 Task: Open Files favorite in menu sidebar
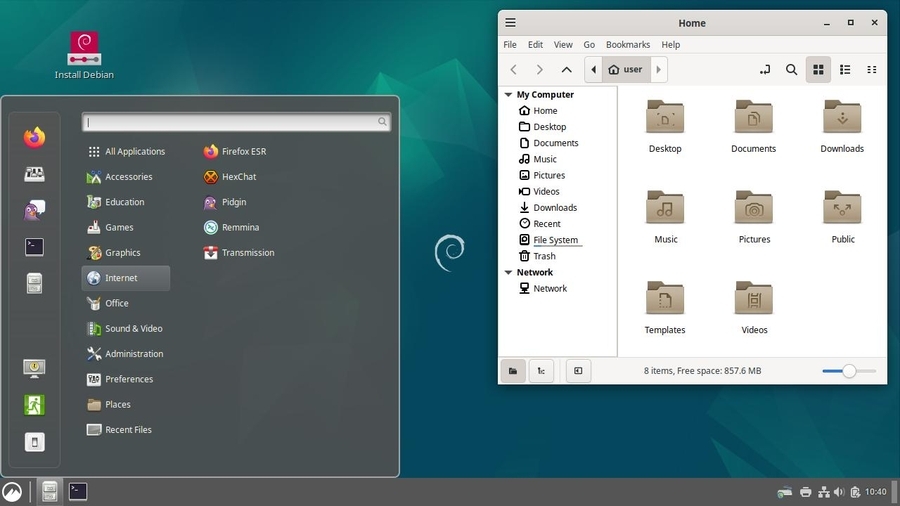click(34, 283)
